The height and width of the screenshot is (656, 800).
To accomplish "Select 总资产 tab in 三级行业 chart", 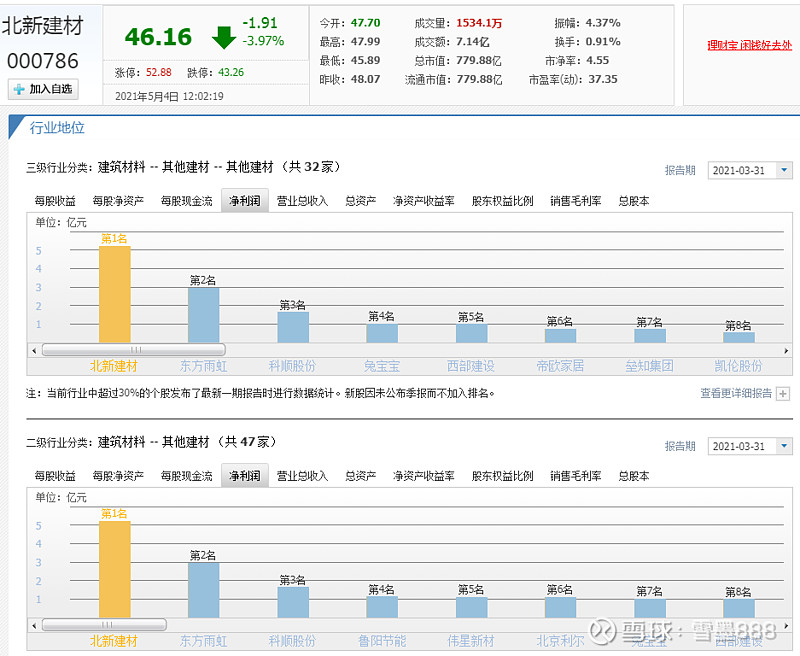I will tap(361, 201).
